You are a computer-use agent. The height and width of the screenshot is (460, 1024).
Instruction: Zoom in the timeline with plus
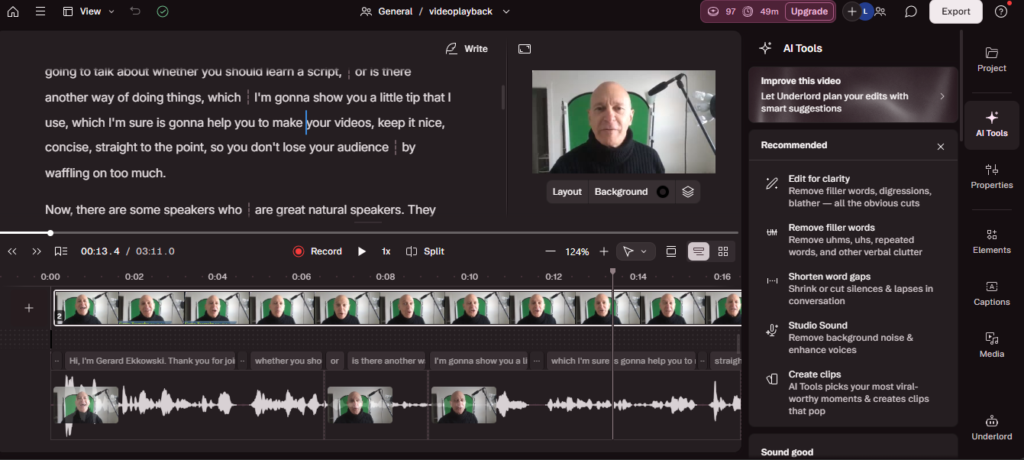604,252
